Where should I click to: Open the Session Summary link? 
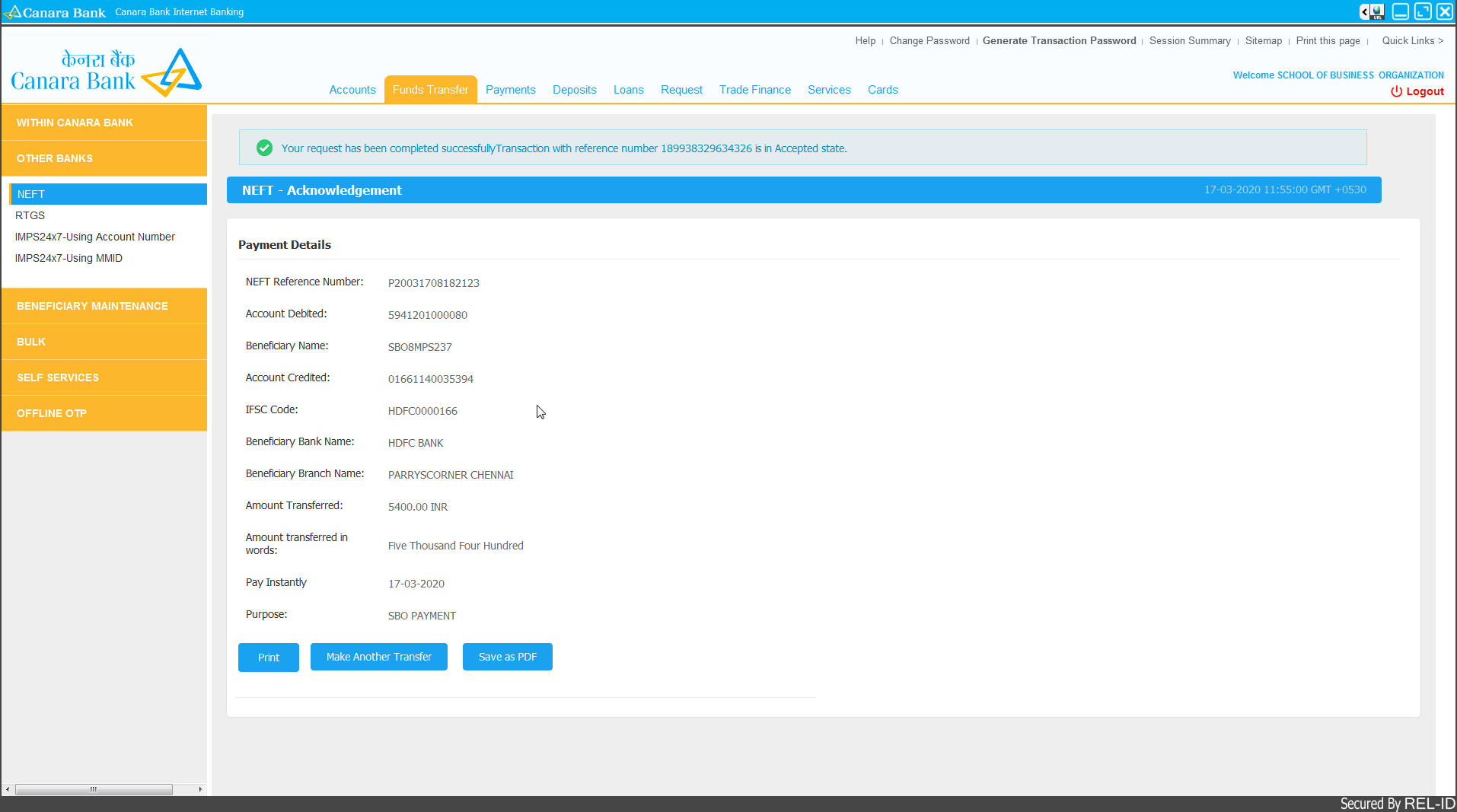click(1190, 41)
